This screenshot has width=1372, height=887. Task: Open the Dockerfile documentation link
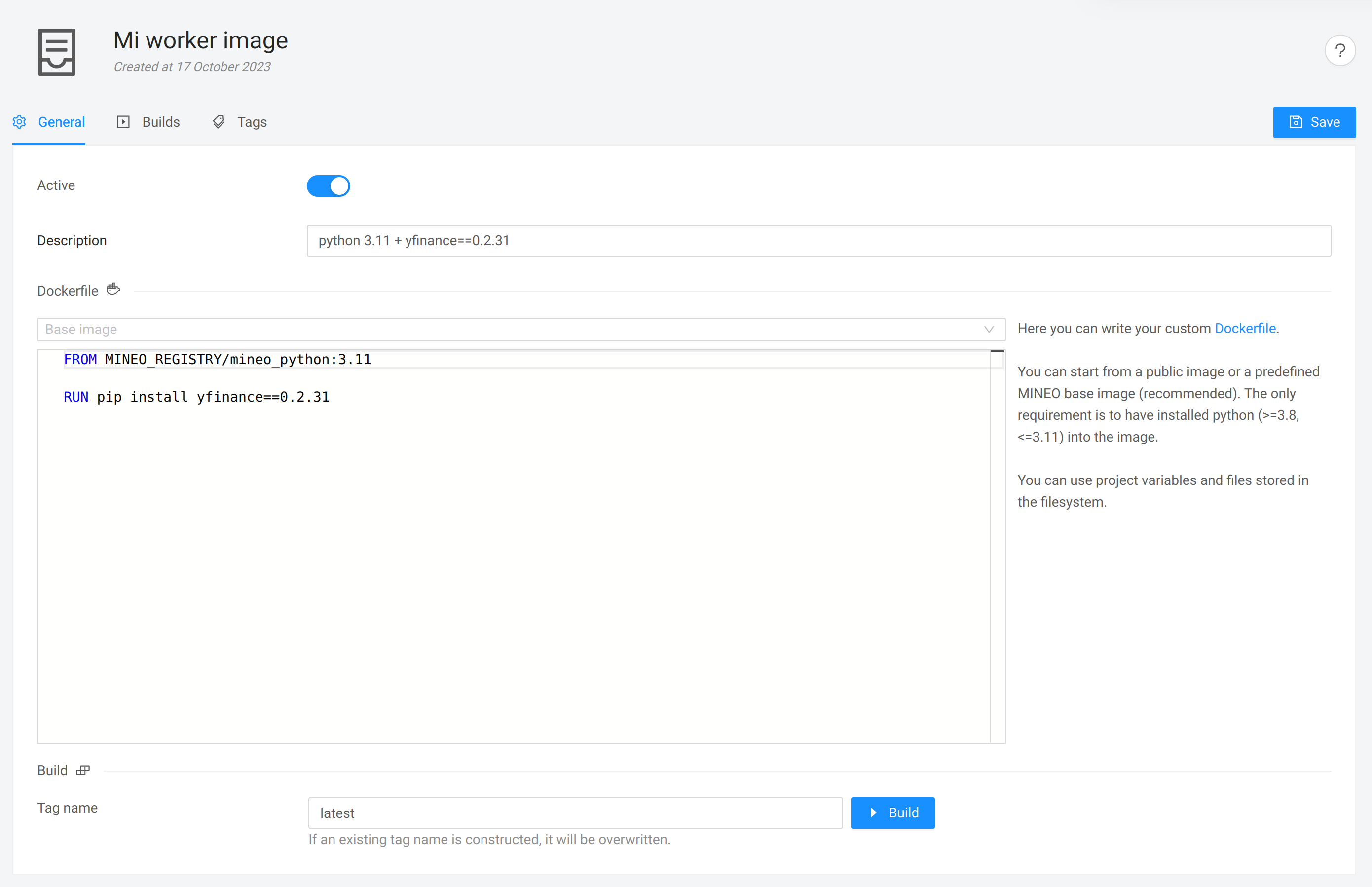(x=1245, y=328)
